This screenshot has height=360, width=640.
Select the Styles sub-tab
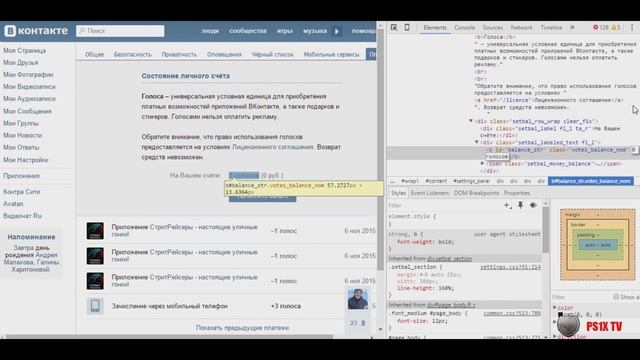click(398, 193)
